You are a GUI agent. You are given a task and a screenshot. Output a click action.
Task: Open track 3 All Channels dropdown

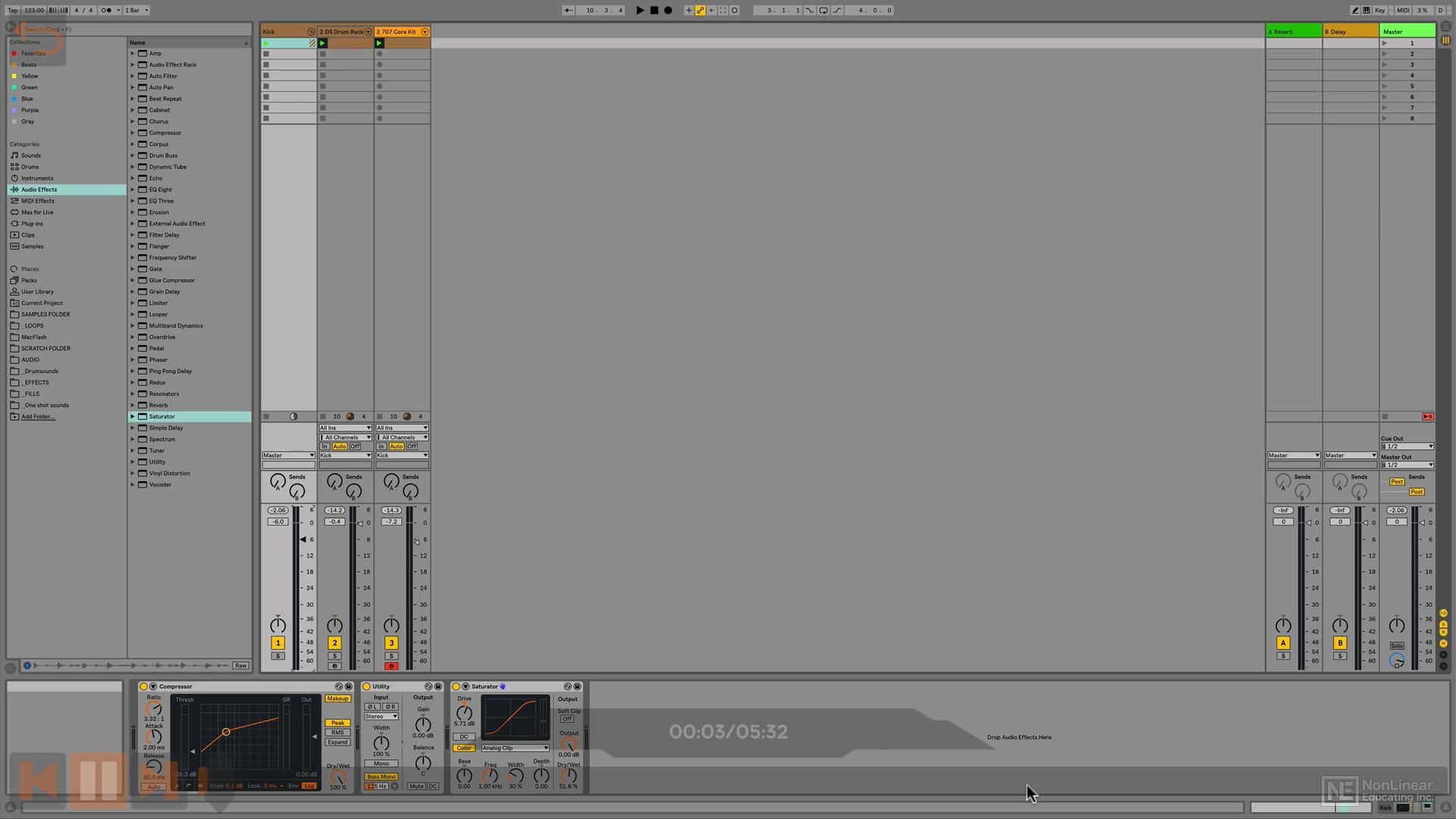pyautogui.click(x=402, y=438)
